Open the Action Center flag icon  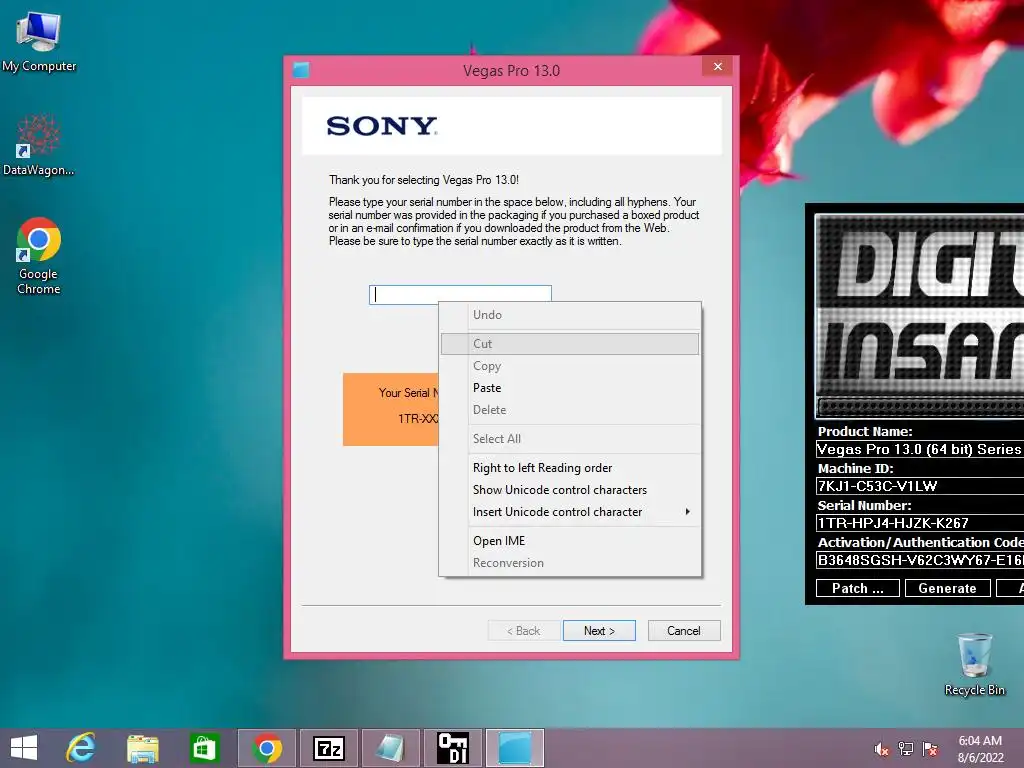(930, 749)
